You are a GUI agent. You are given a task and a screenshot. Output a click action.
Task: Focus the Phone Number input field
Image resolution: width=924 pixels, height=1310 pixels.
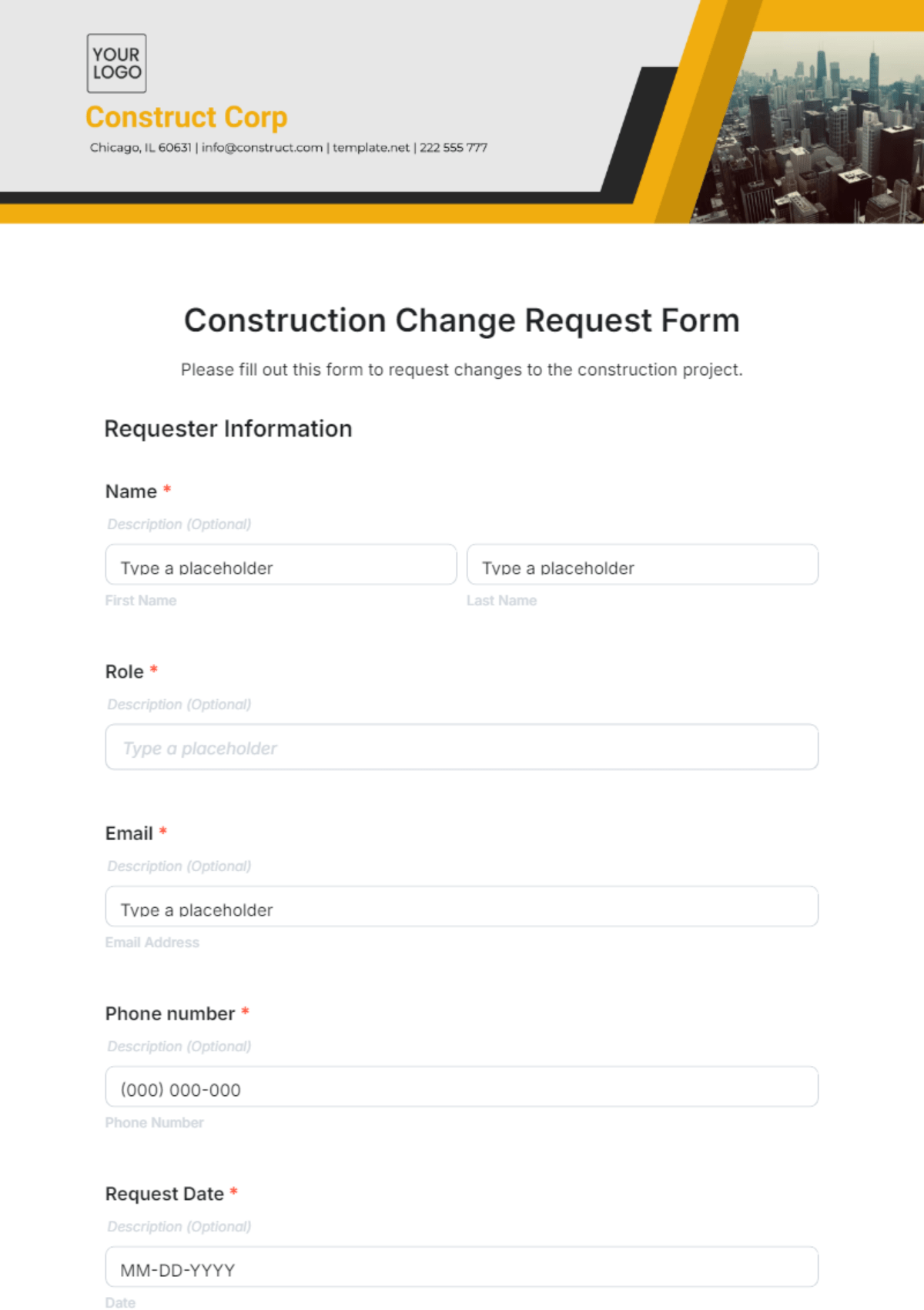[x=461, y=1087]
